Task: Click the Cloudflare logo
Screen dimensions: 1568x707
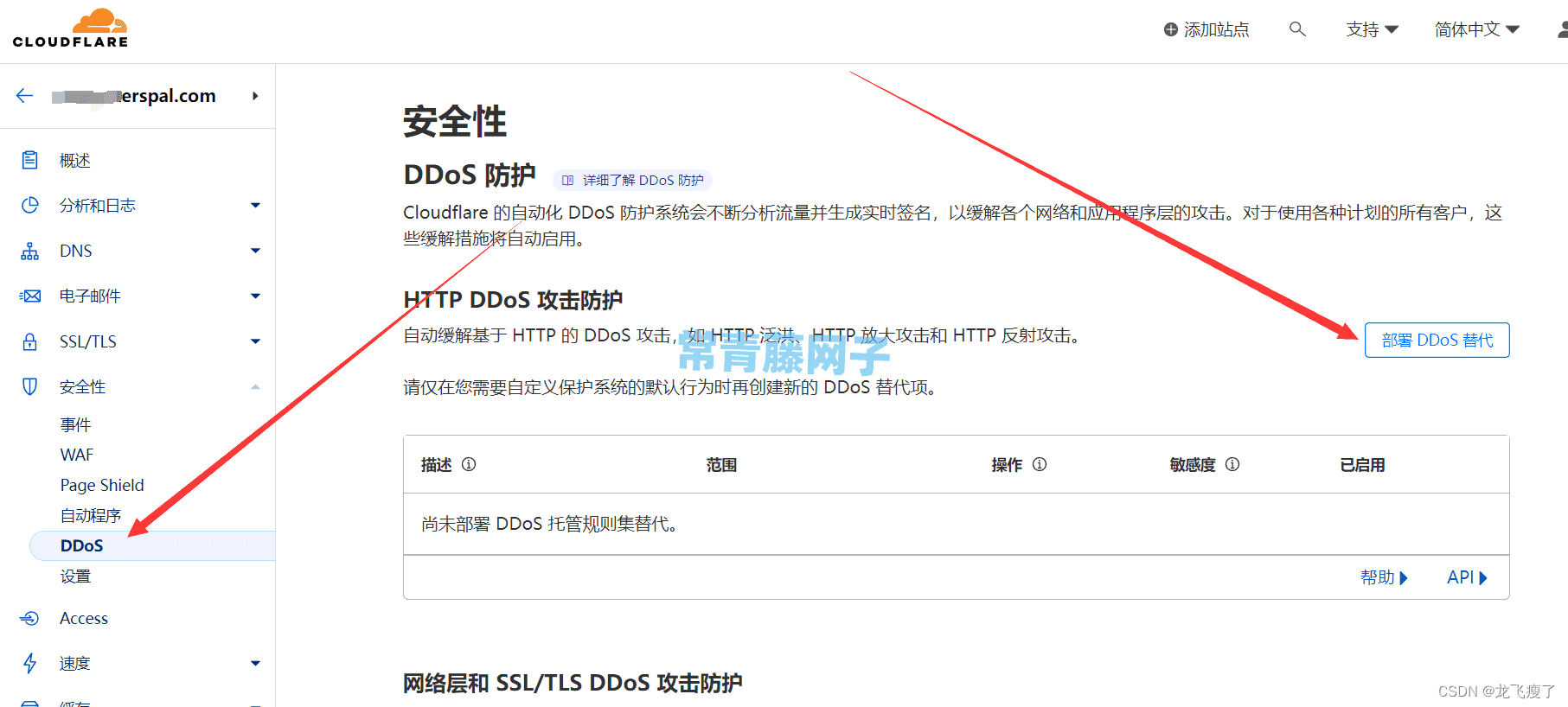Action: click(x=70, y=29)
